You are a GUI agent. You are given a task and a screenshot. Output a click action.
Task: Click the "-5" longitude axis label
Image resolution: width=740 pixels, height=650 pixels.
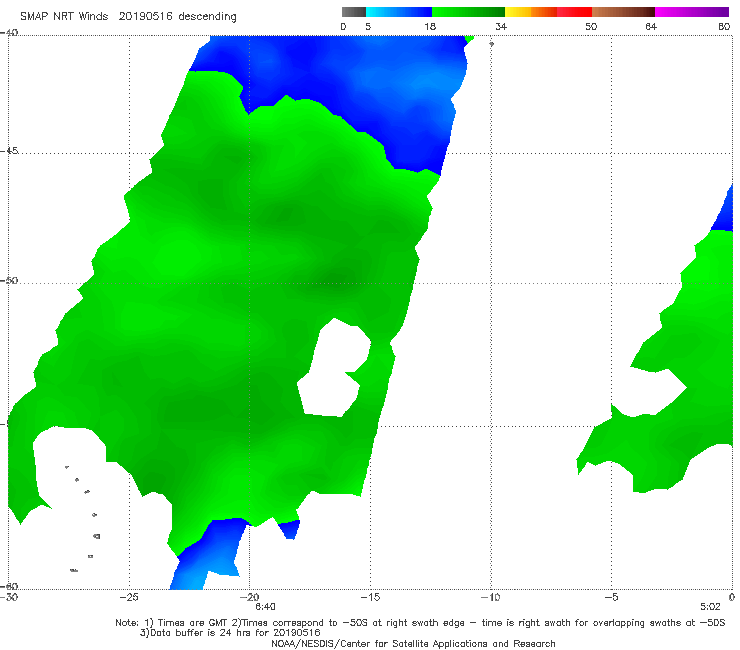click(x=611, y=597)
